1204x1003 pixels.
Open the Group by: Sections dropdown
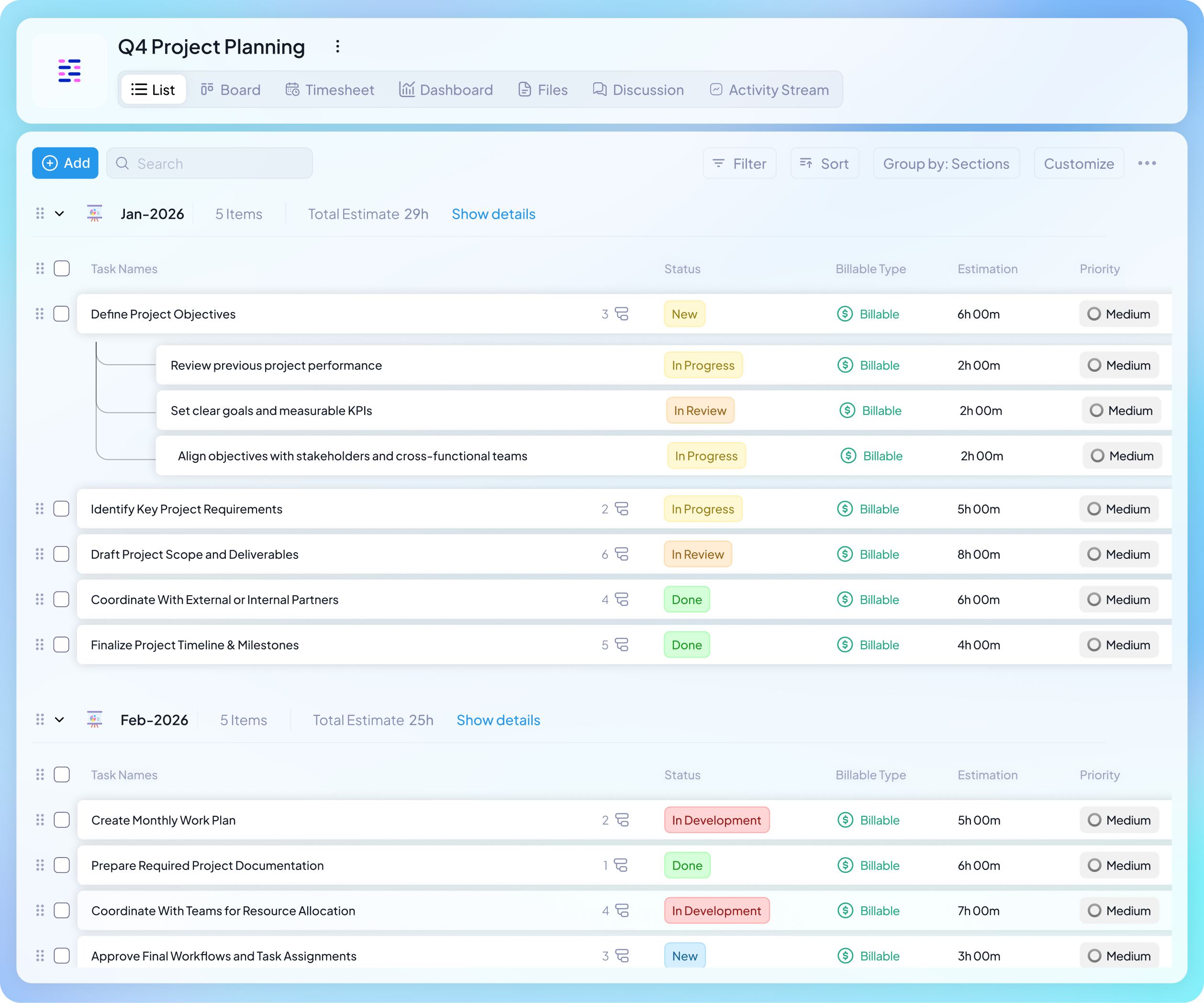tap(946, 164)
